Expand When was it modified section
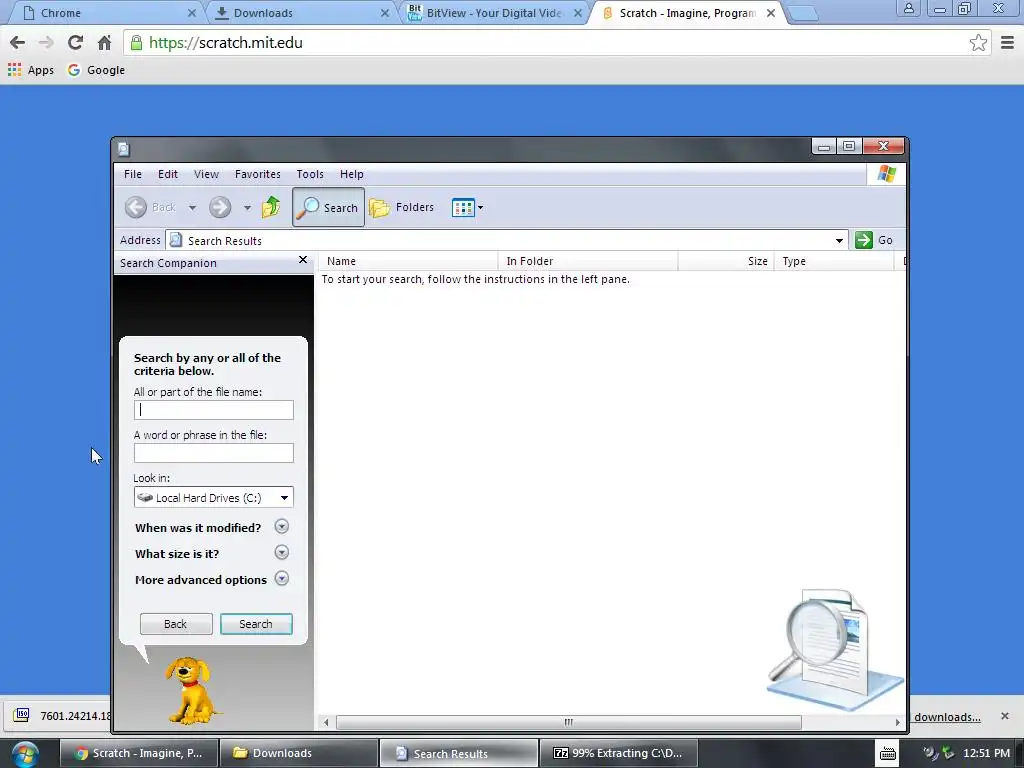Viewport: 1024px width, 768px height. click(281, 526)
